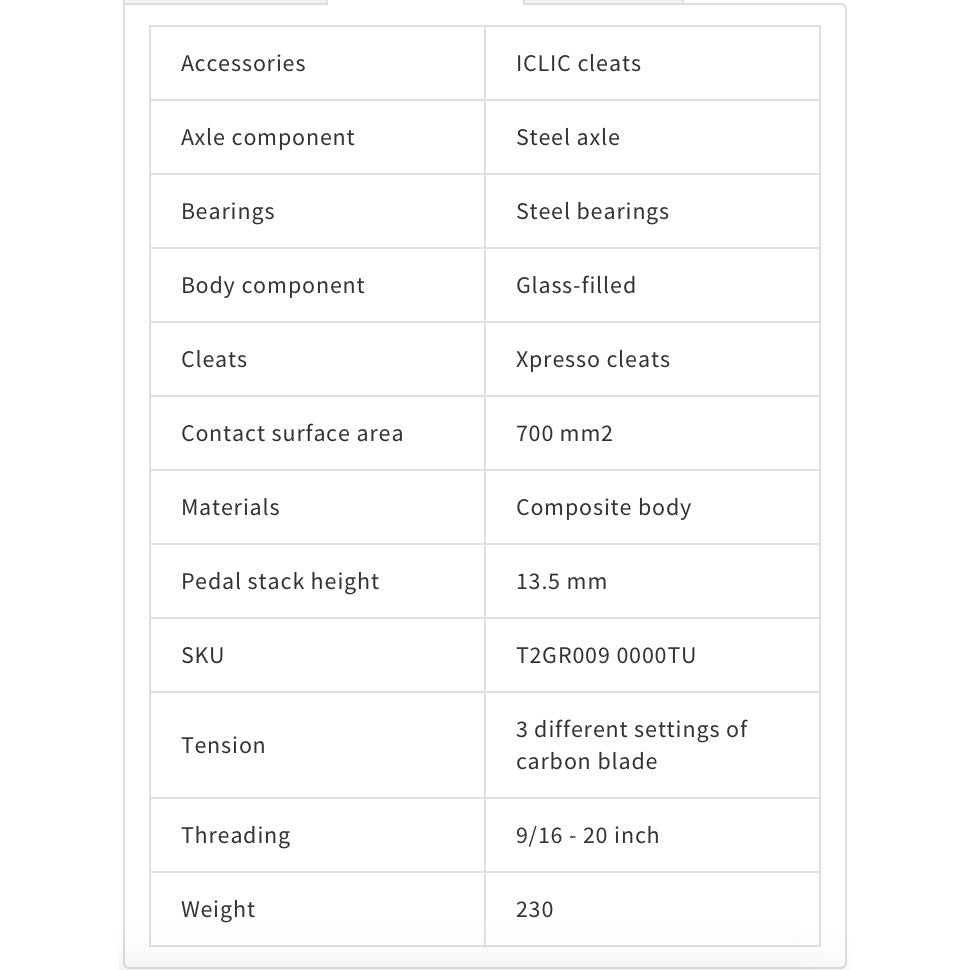Click the Accessories label cell

coord(243,64)
